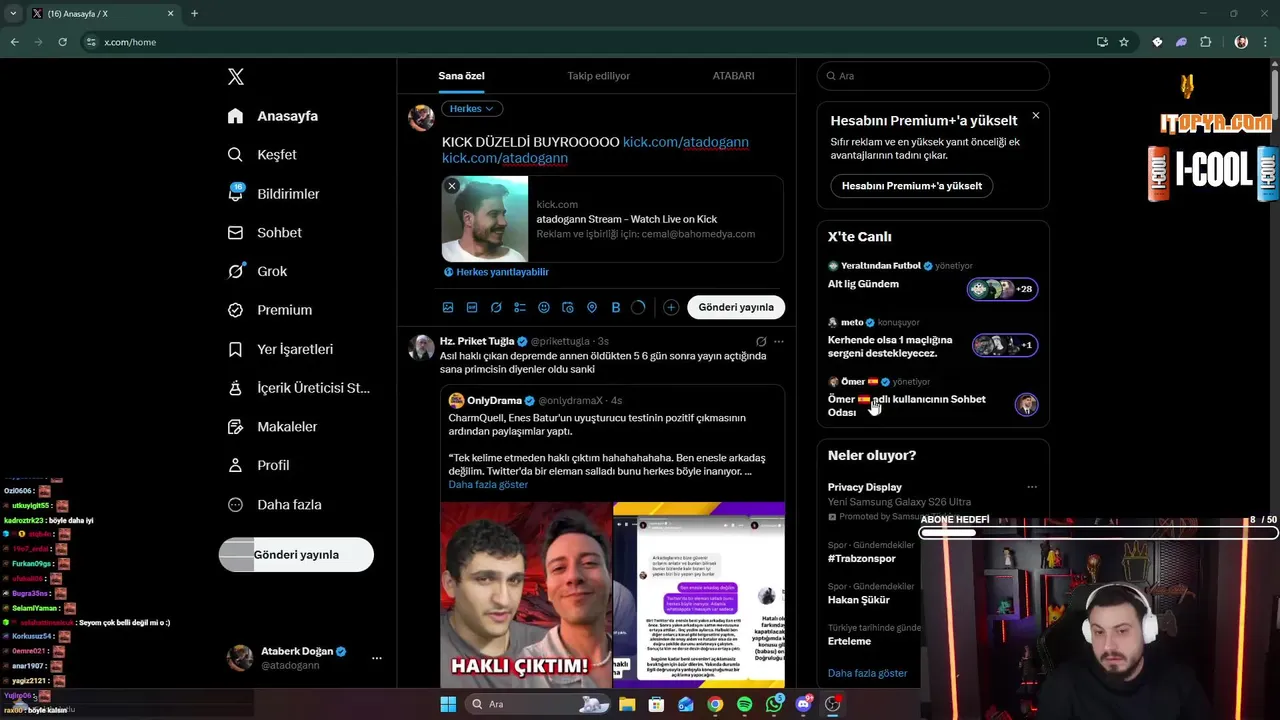The width and height of the screenshot is (1280, 720).
Task: Change Herkes yanıtlayabilir reply setting
Action: (496, 272)
